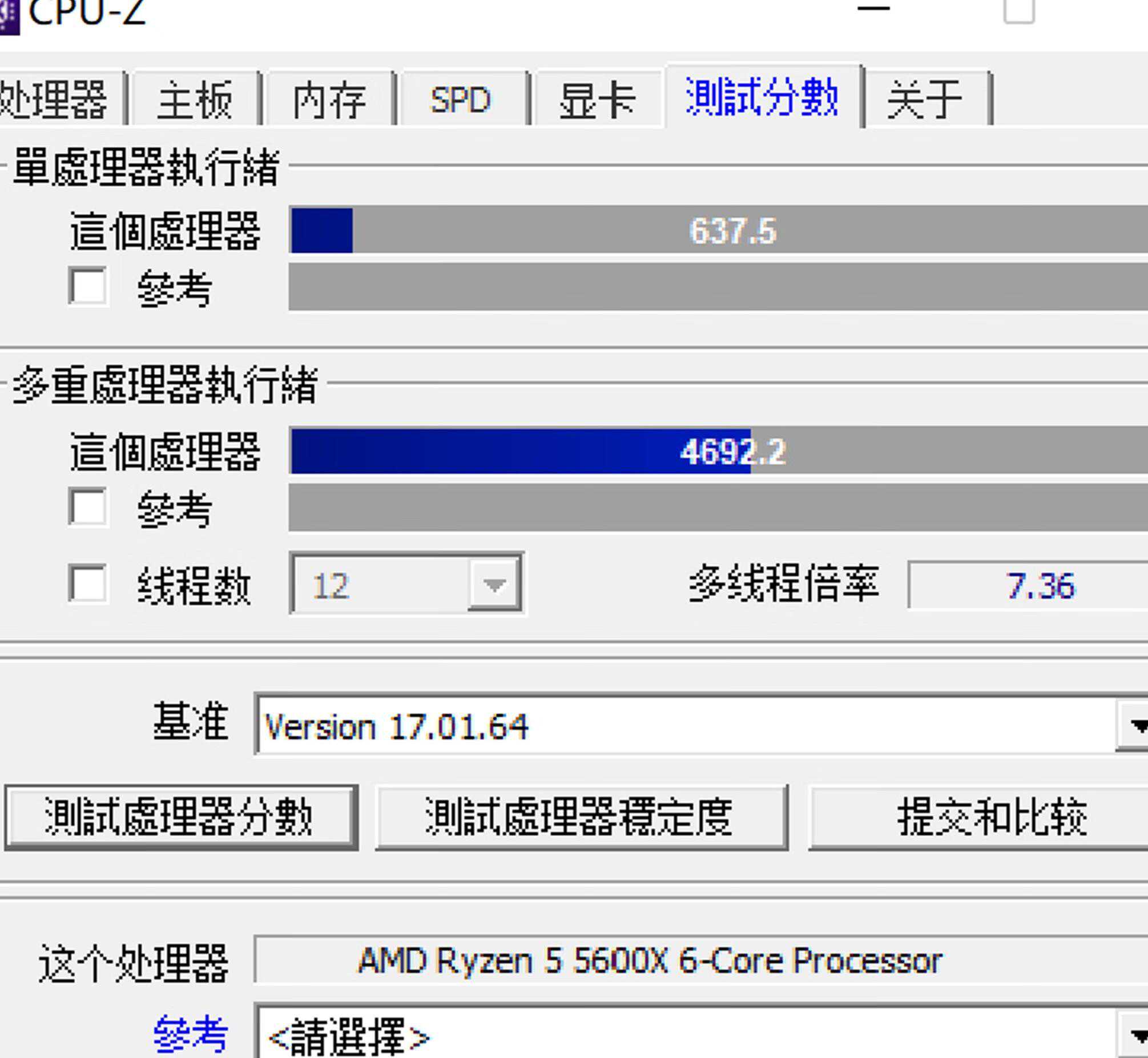The height and width of the screenshot is (1058, 1148).
Task: Switch to the 处理器 tab
Action: click(x=54, y=100)
